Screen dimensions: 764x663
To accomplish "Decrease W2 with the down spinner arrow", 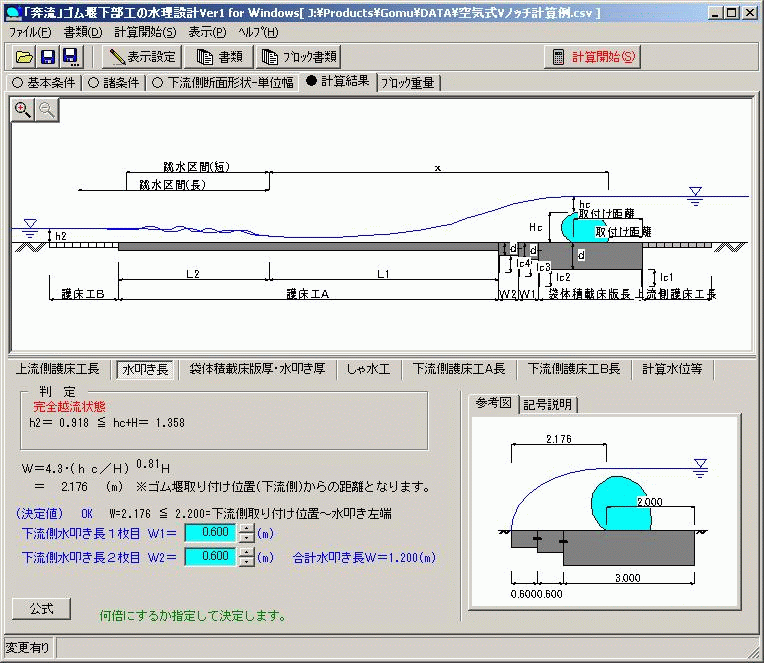I will [x=247, y=561].
